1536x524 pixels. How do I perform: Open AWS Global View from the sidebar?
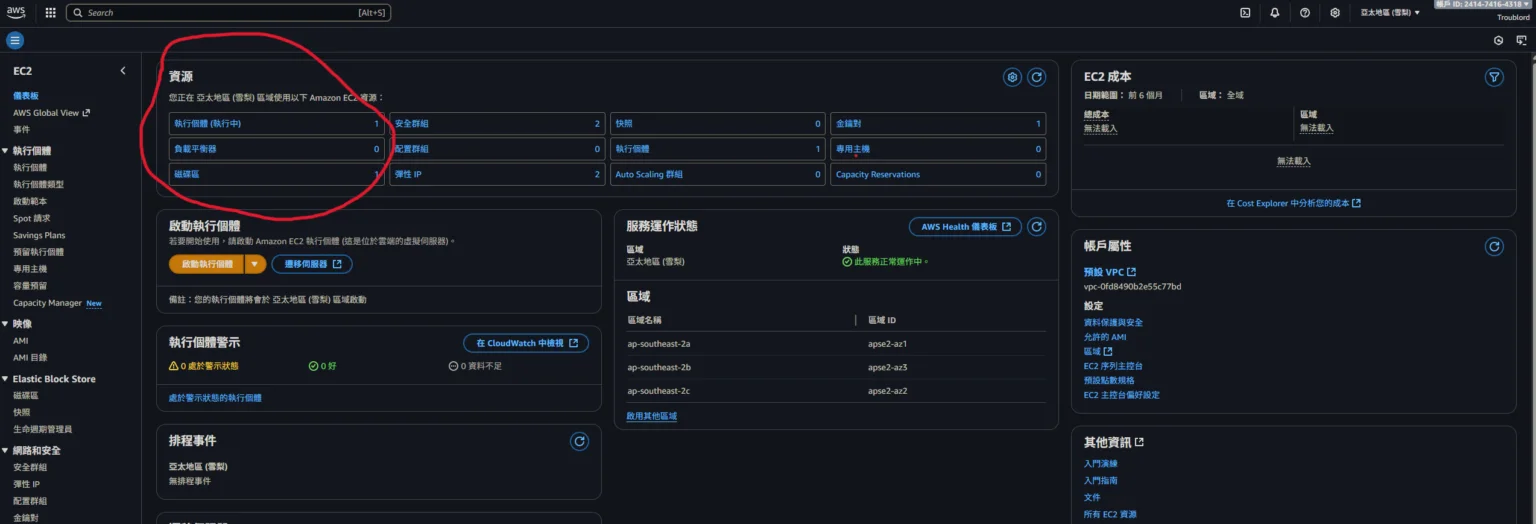(51, 113)
